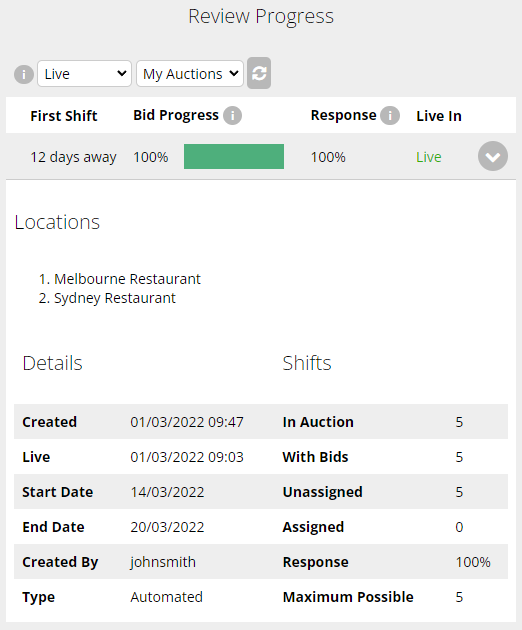Click the johnsmith creator name
This screenshot has height=630, width=522.
(x=163, y=562)
